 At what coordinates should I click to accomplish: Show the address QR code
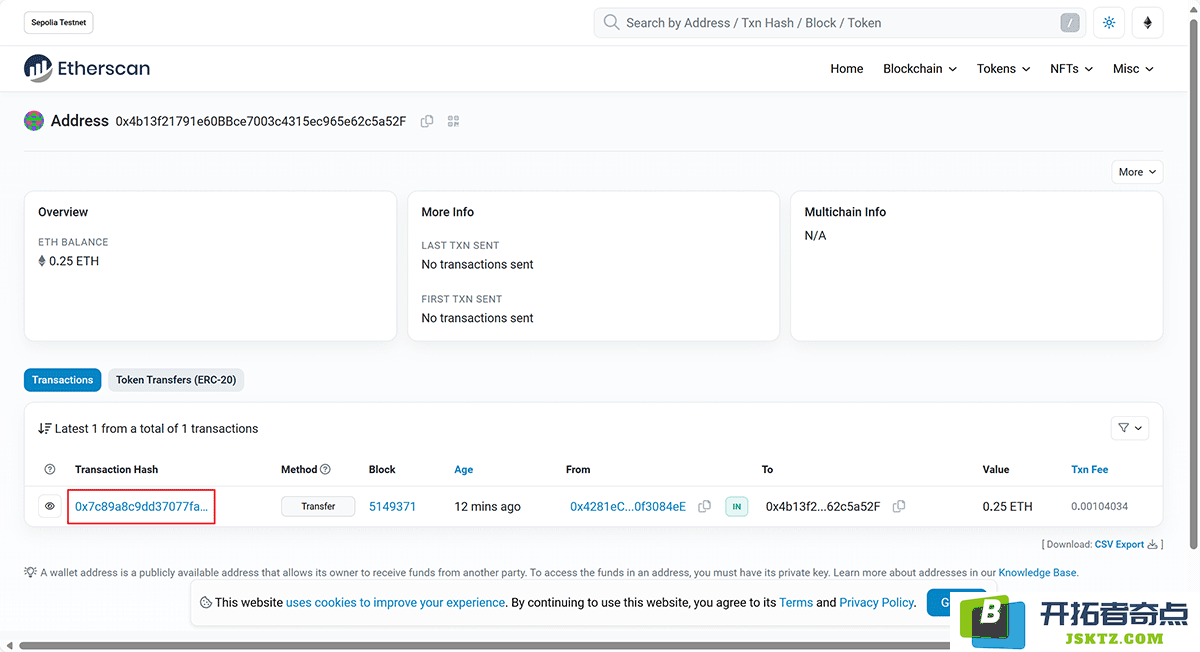pos(453,121)
